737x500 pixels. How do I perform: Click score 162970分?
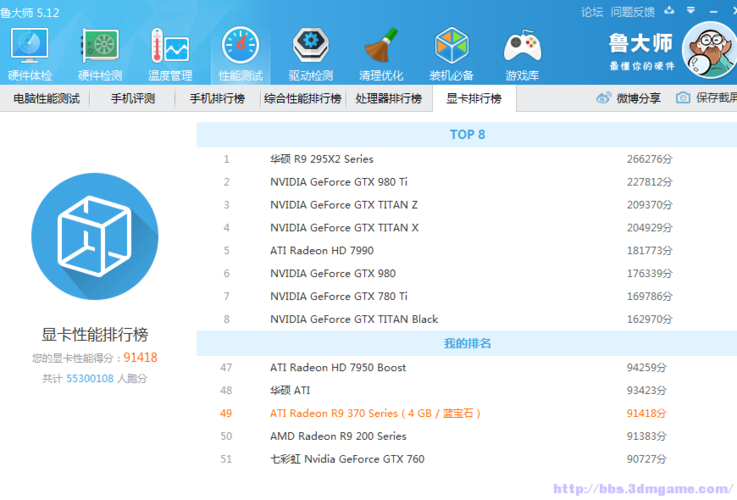(x=650, y=319)
